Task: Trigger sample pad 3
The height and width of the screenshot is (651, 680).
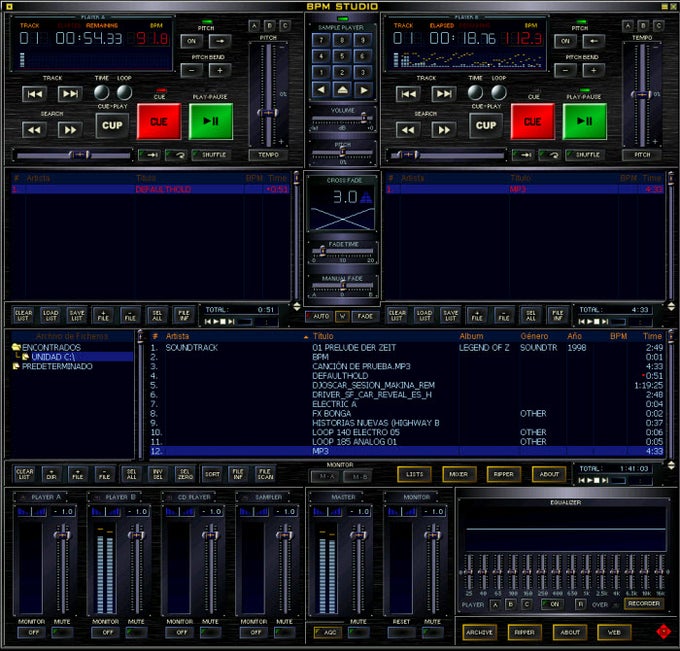Action: 363,72
